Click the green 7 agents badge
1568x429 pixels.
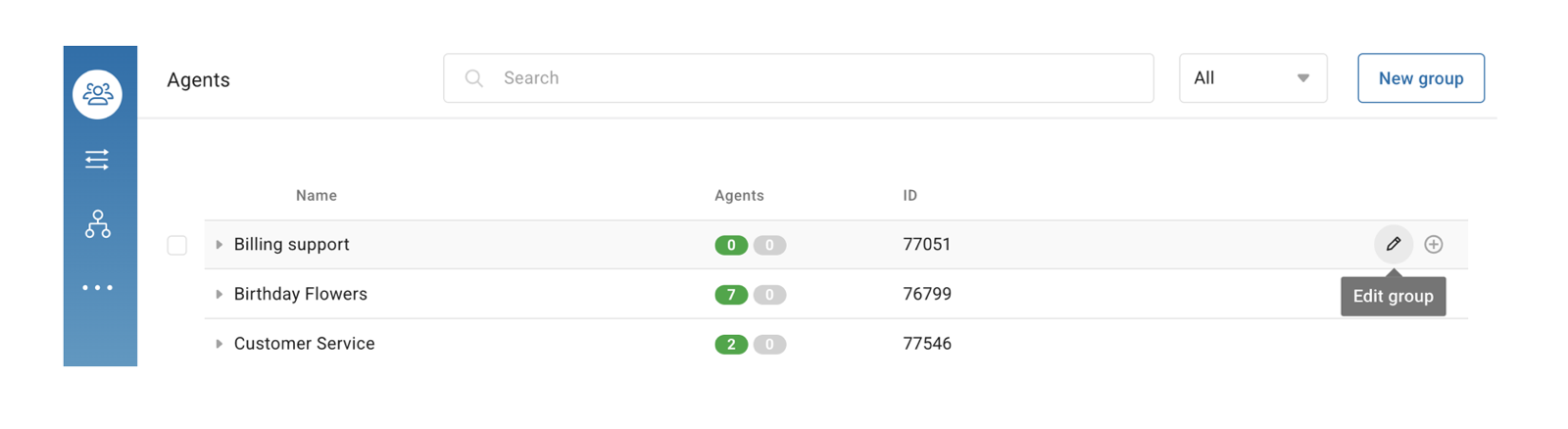point(731,295)
